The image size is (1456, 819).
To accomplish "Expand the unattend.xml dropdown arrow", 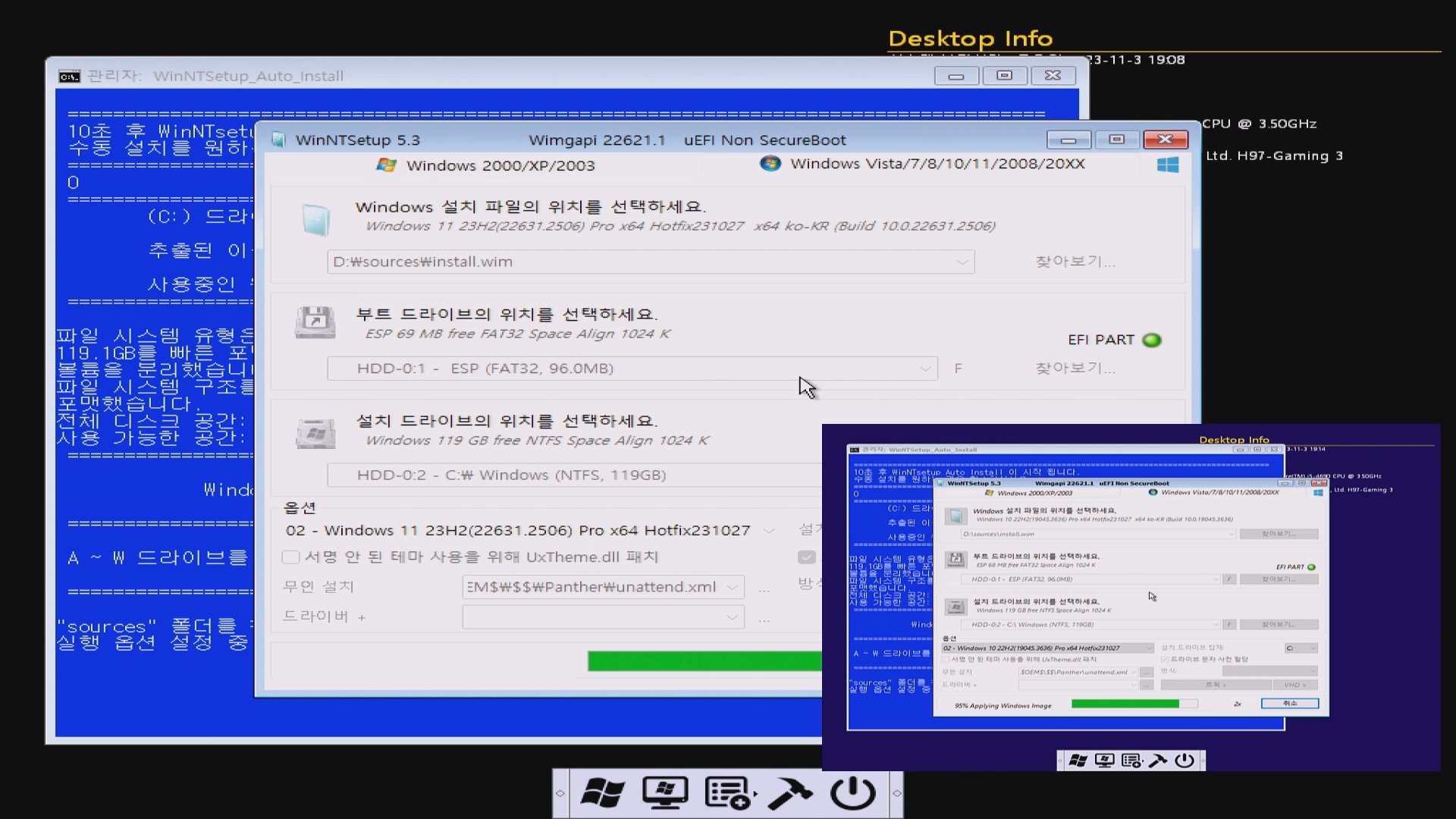I will click(732, 587).
